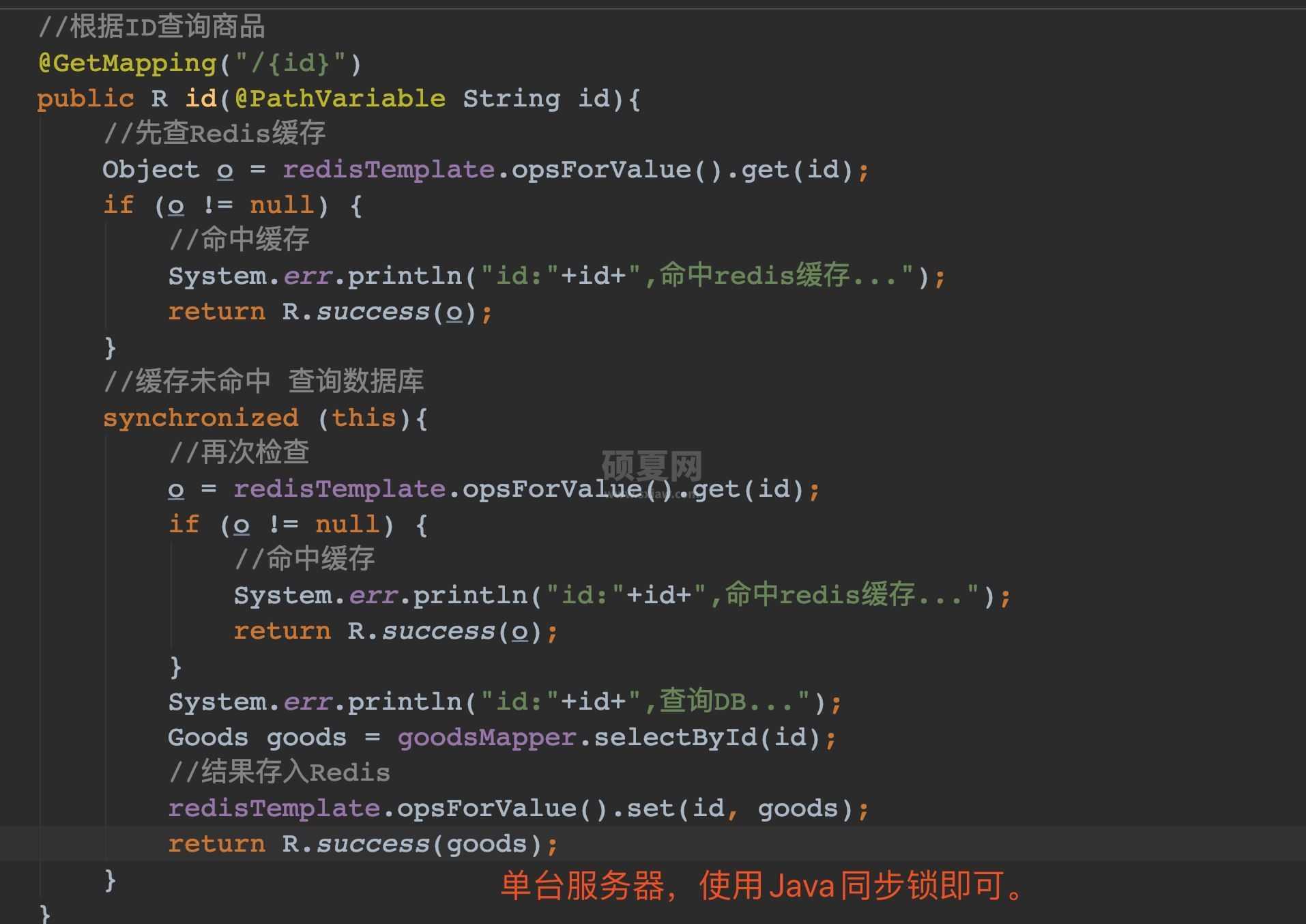The width and height of the screenshot is (1306, 924).
Task: Click the comment "//缓存未命中 查询数据库"
Action: tap(263, 382)
